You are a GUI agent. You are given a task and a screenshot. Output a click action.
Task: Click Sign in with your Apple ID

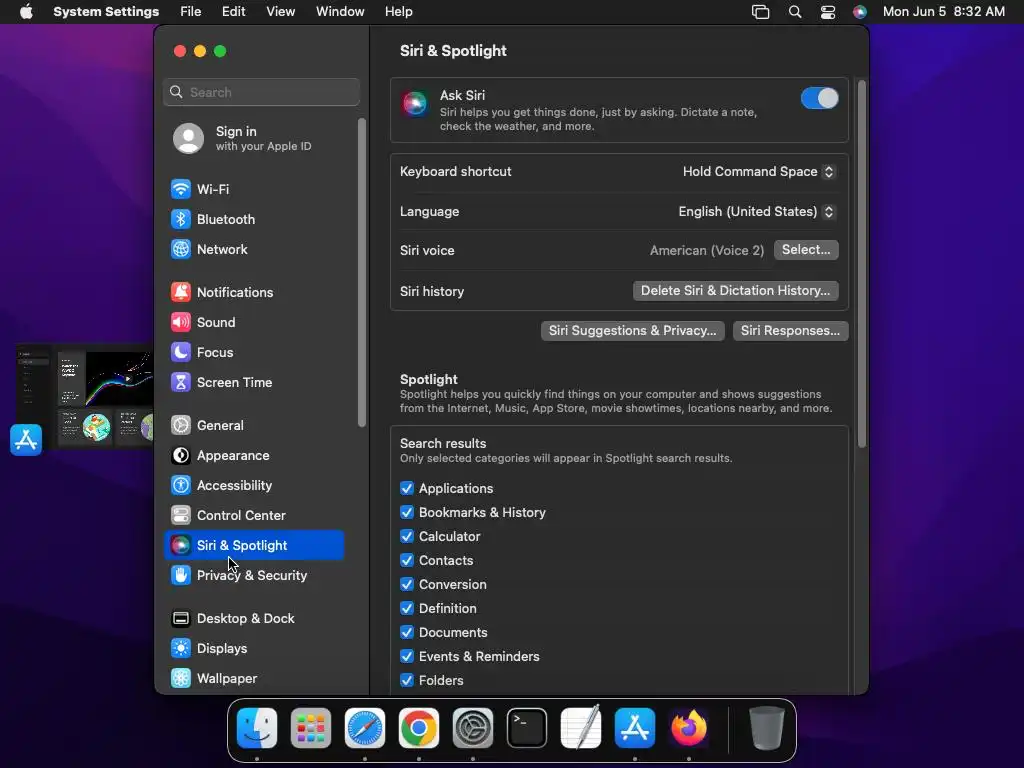coord(254,138)
